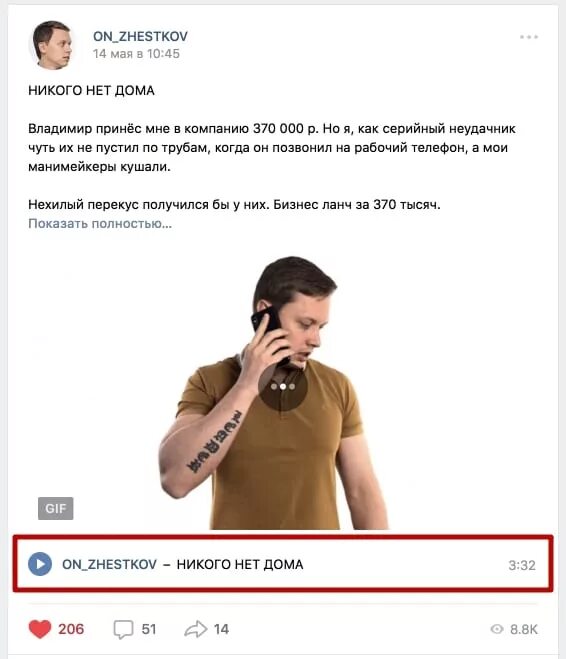Click the audio artist name ON_ZHESTKOV
This screenshot has width=566, height=659.
[x=109, y=564]
